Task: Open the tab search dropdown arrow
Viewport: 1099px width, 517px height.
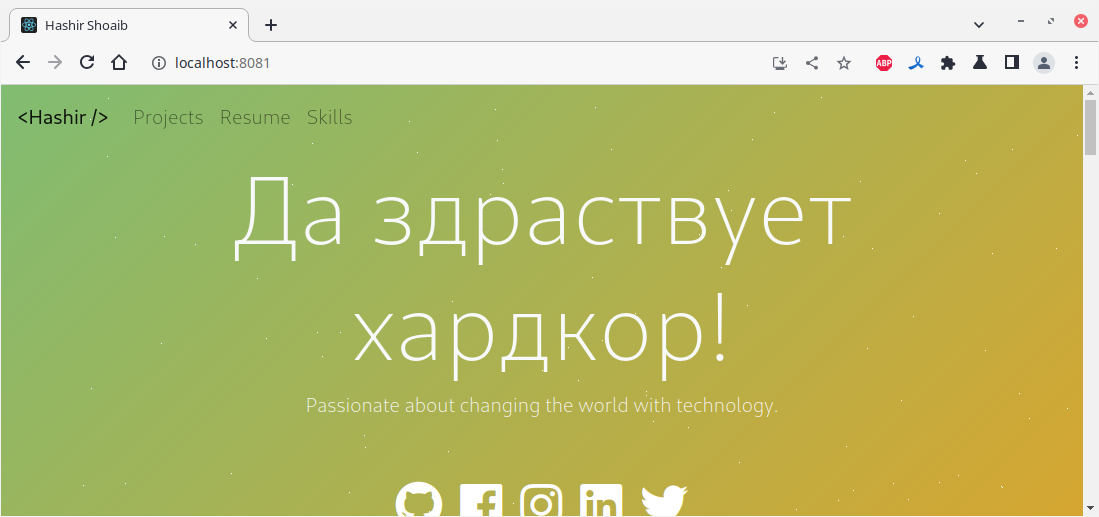Action: 979,25
